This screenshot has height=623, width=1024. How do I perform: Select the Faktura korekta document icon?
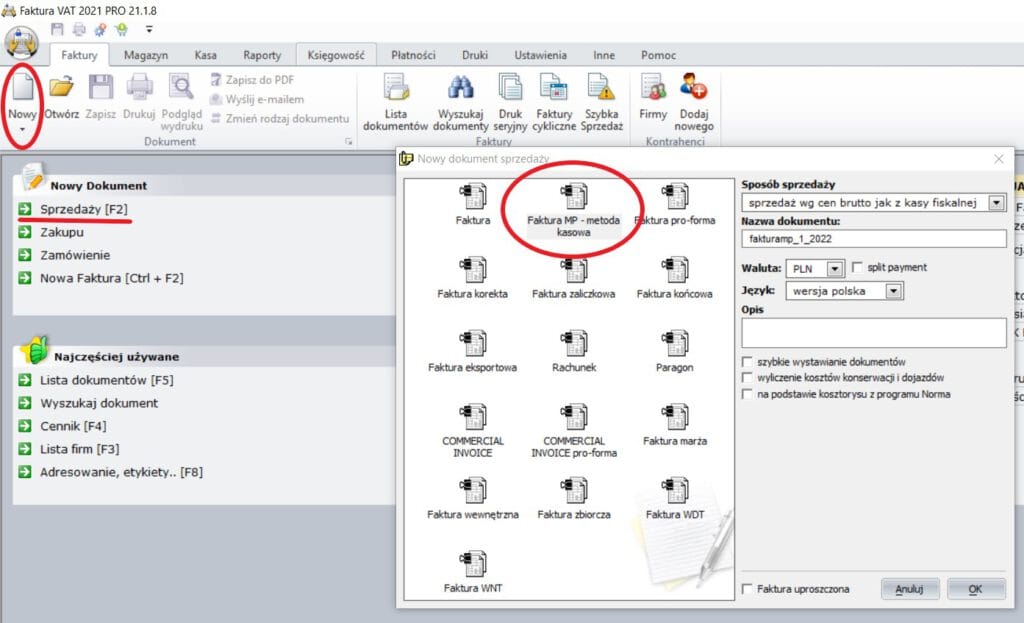pyautogui.click(x=472, y=273)
